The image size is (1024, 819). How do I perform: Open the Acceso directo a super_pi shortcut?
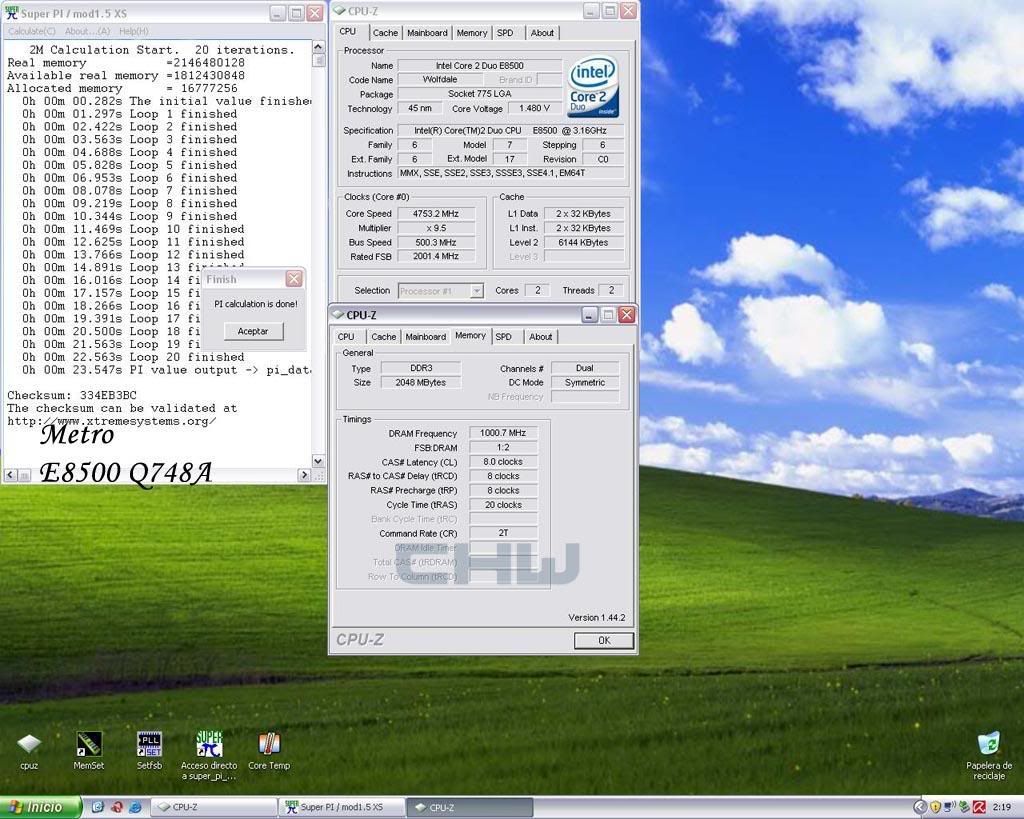tap(209, 755)
